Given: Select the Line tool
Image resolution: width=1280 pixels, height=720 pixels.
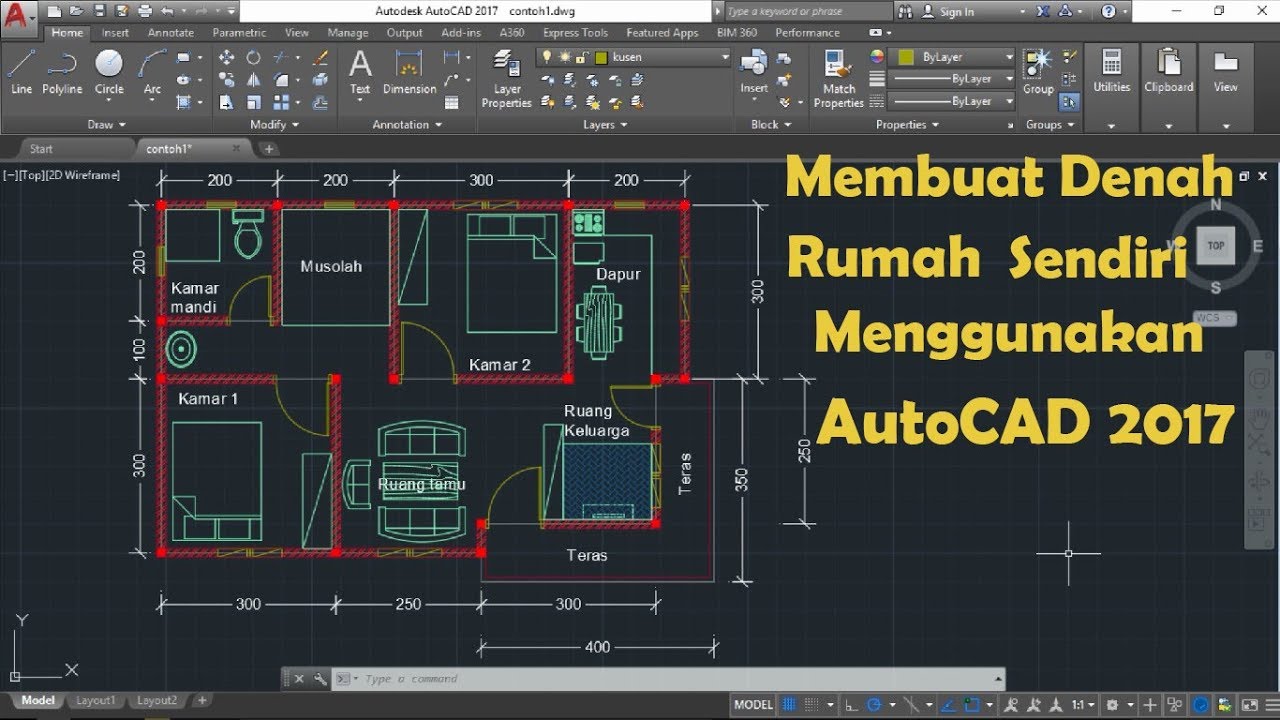Looking at the screenshot, I should pyautogui.click(x=21, y=71).
